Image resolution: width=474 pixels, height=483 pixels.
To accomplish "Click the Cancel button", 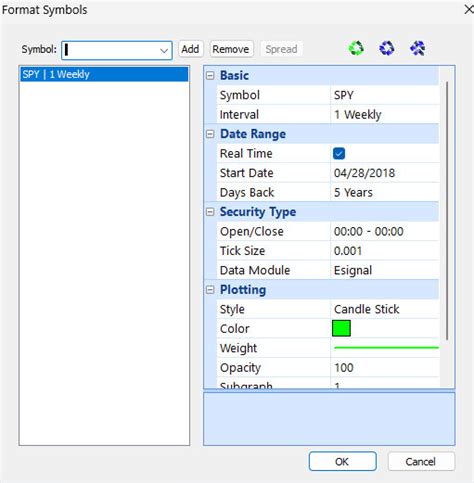I will point(421,461).
